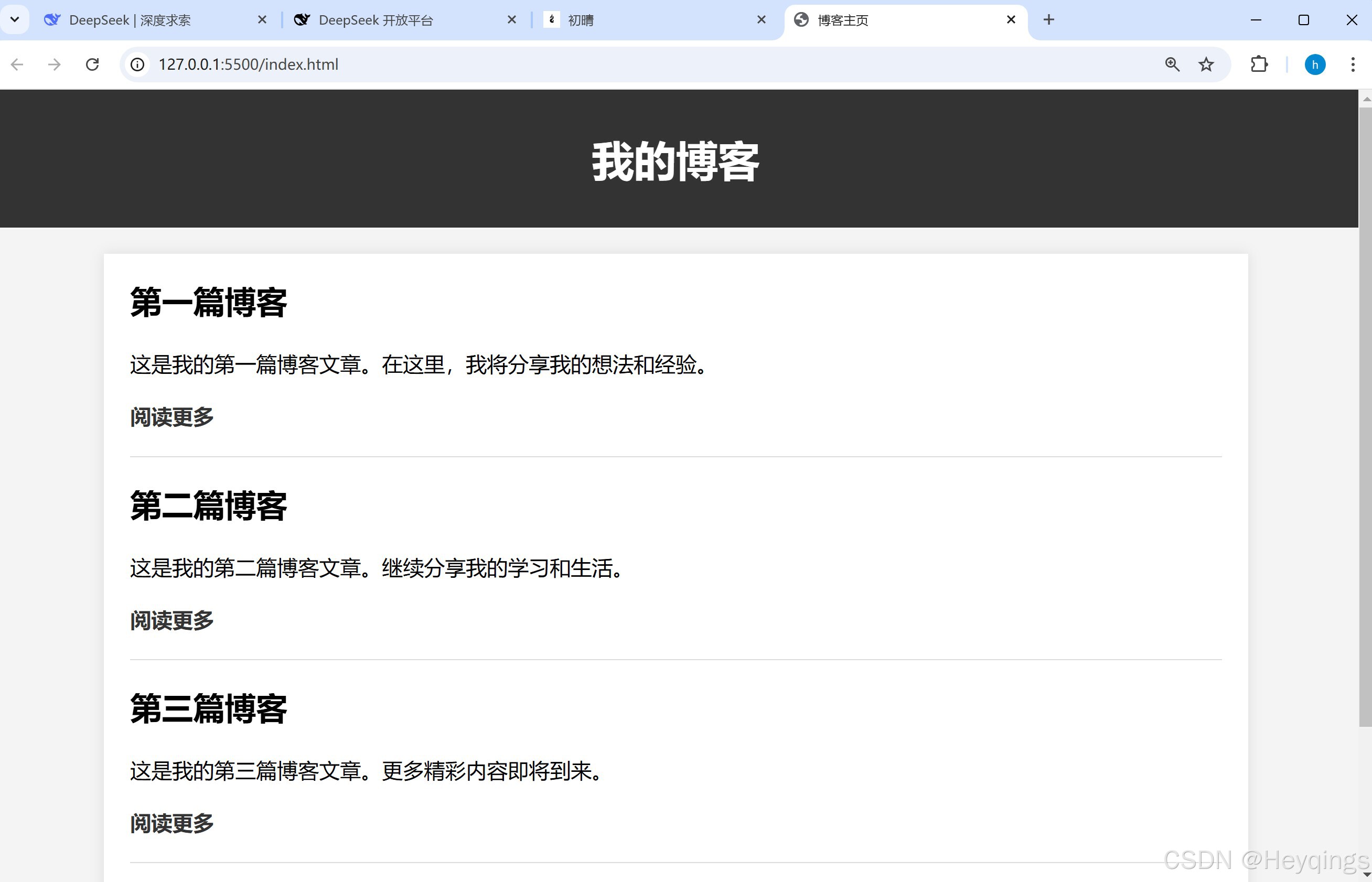Close the DeepSeek | 深度求索 tab
The height and width of the screenshot is (882, 1372).
[262, 20]
